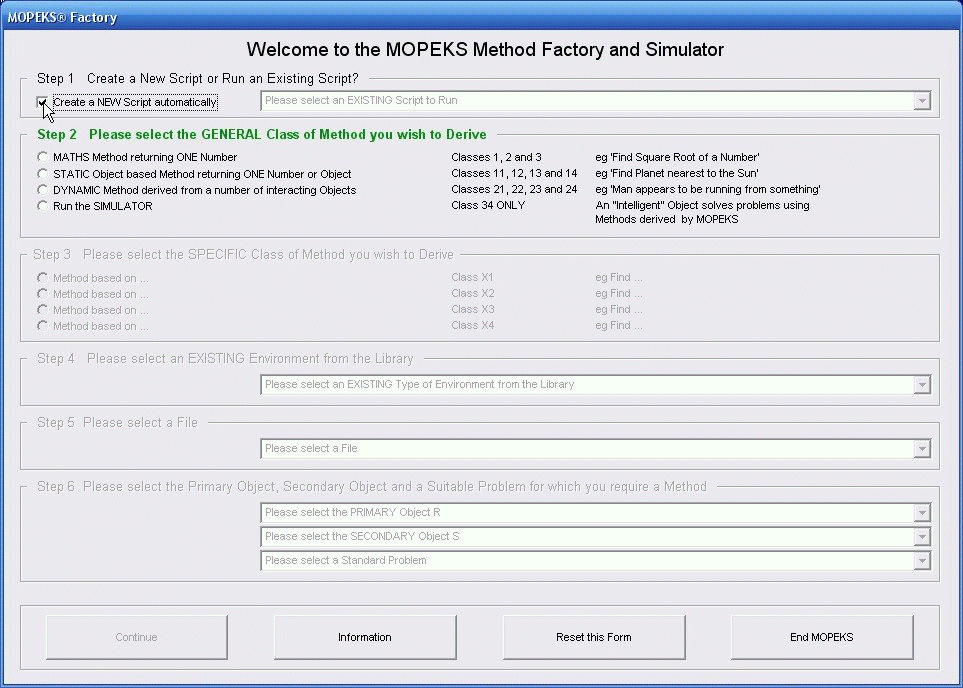Click the text 'Class 34 ONLY'
This screenshot has height=688, width=963.
coord(488,205)
